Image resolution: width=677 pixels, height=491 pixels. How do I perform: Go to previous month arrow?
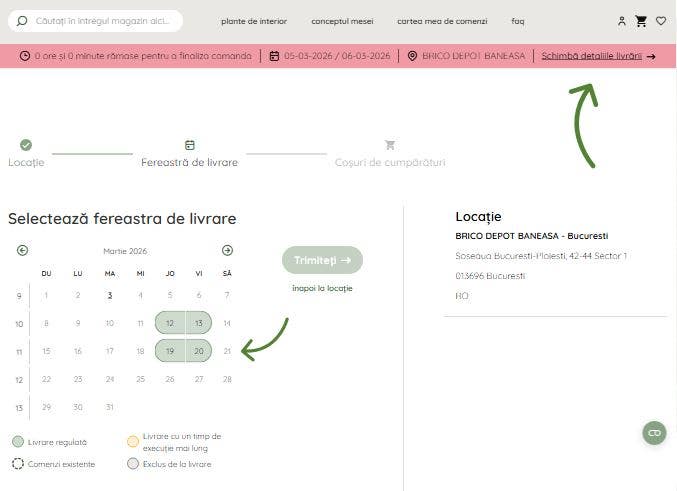pos(23,250)
